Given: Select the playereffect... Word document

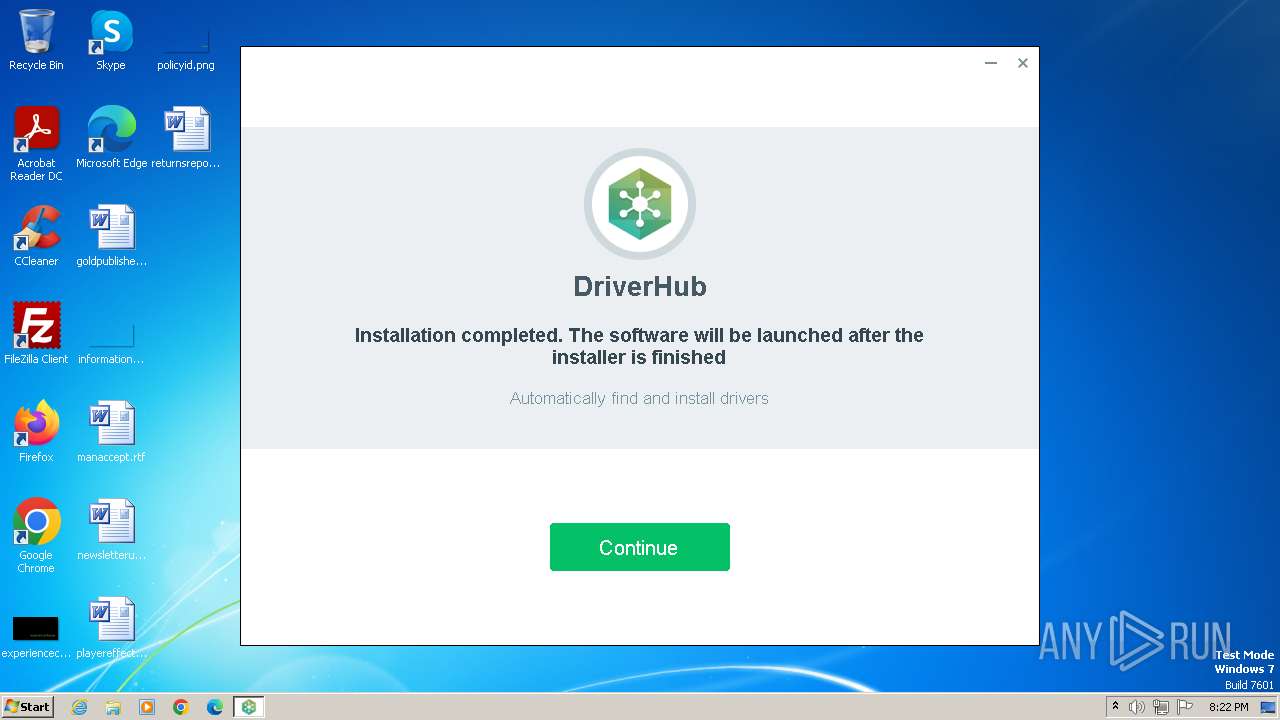Looking at the screenshot, I should [x=111, y=628].
